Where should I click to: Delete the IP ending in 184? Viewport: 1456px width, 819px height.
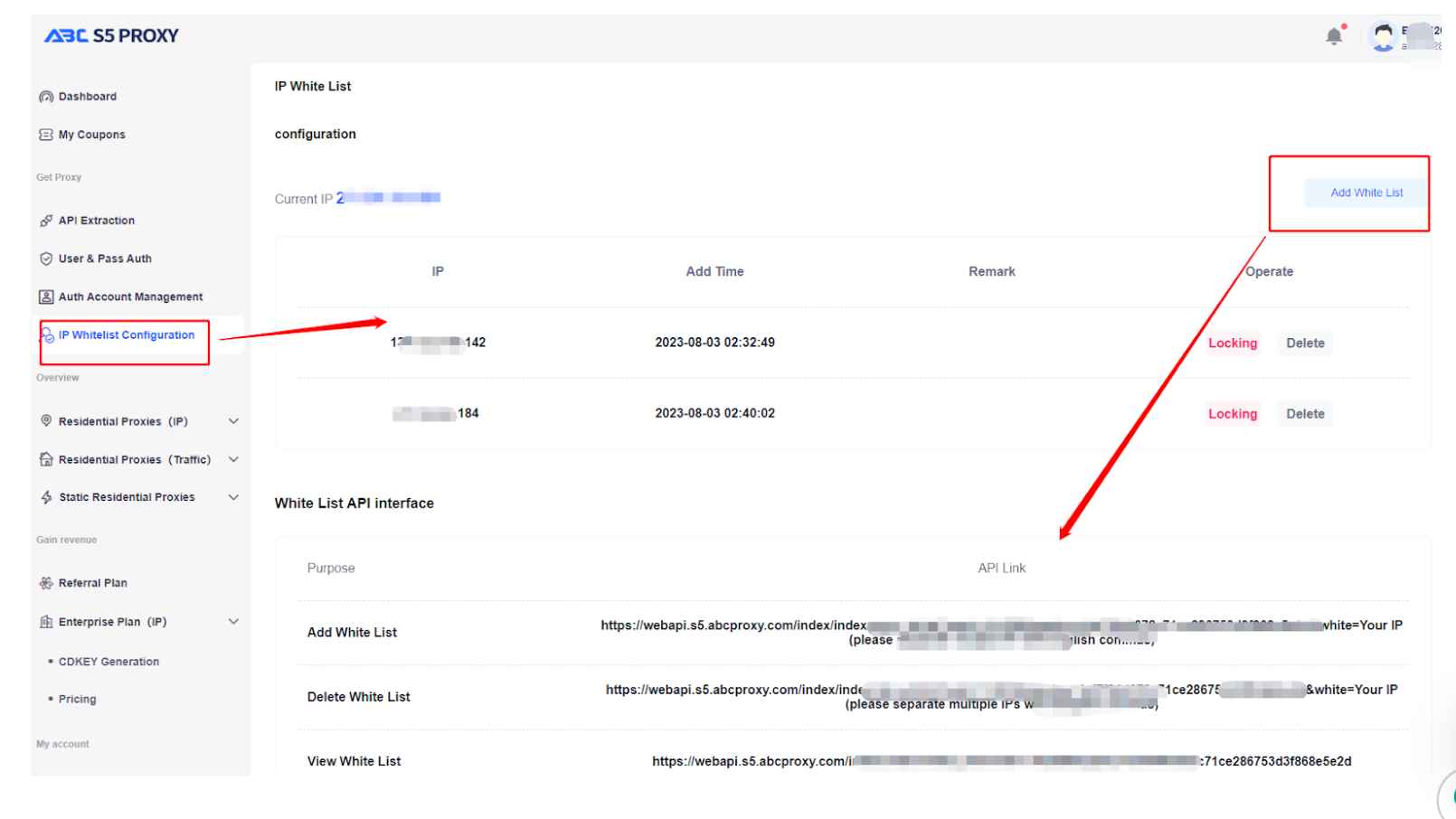(1305, 414)
